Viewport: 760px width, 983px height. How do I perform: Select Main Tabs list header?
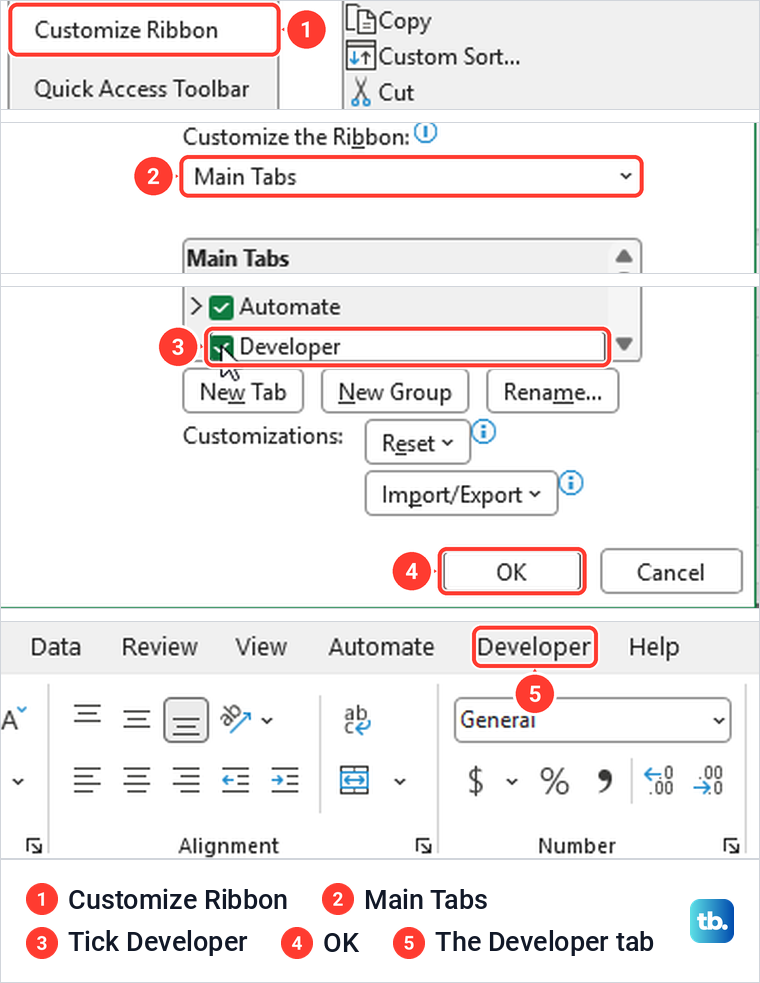pyautogui.click(x=396, y=258)
